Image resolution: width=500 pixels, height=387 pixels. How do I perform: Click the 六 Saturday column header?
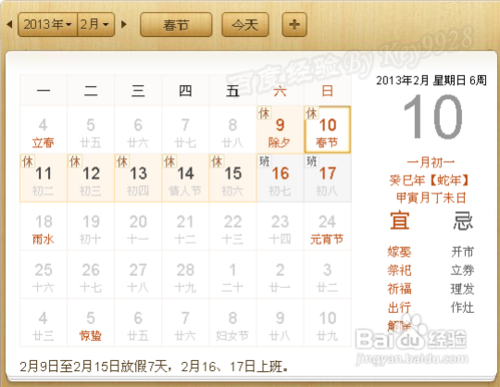tap(280, 91)
